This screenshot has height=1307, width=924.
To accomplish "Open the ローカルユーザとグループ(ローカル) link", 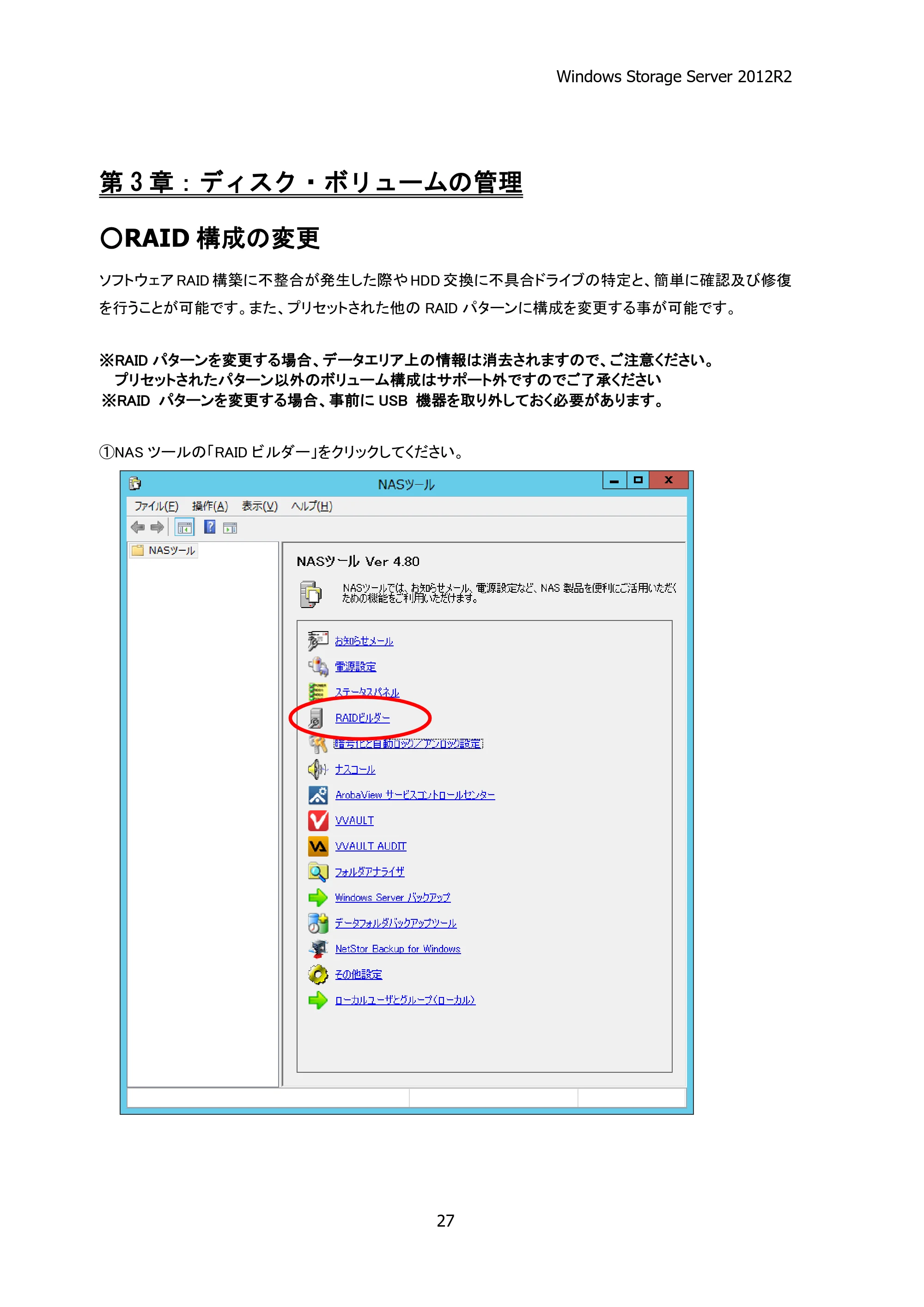I will pos(405,1000).
